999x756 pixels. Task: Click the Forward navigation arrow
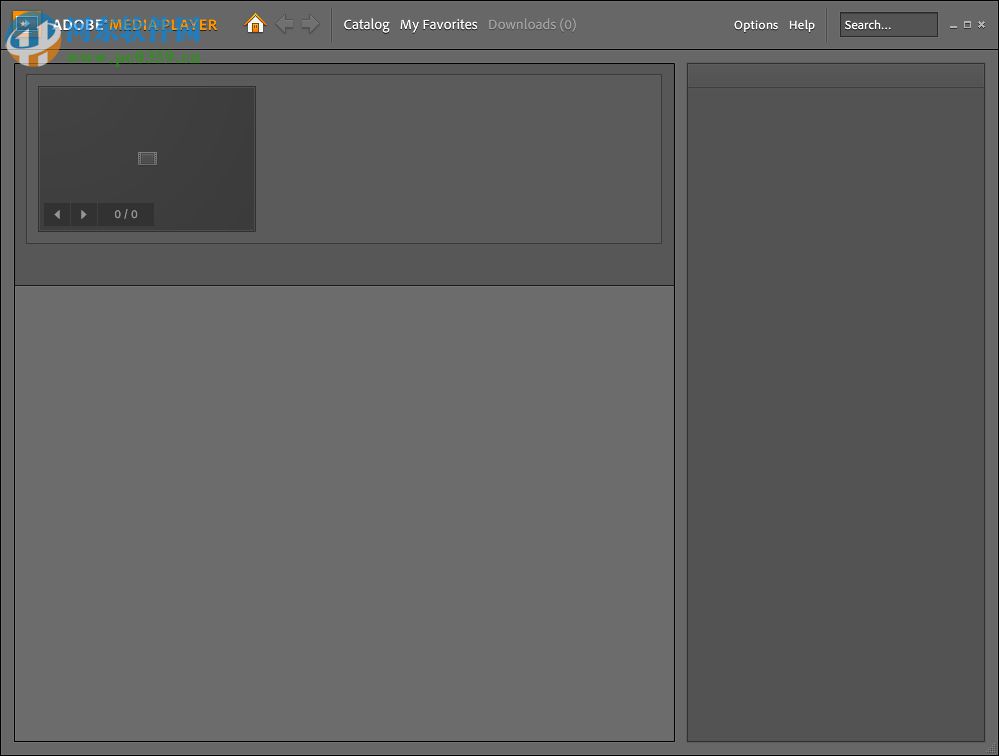click(310, 24)
